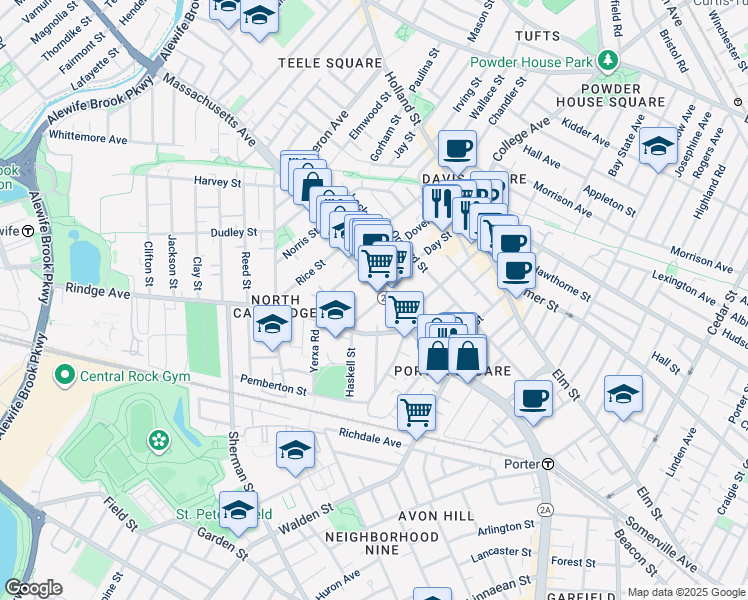Image resolution: width=748 pixels, height=600 pixels.
Task: Click the Lexington Ave street label
Action: (x=684, y=287)
